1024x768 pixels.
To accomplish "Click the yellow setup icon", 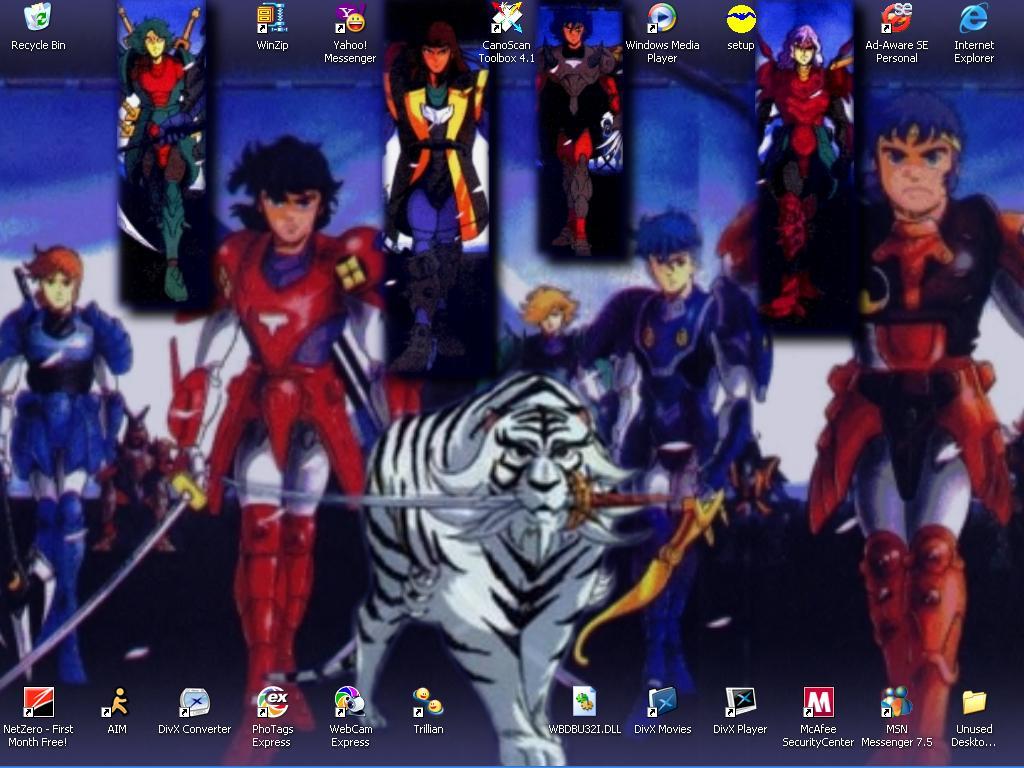I will [741, 18].
